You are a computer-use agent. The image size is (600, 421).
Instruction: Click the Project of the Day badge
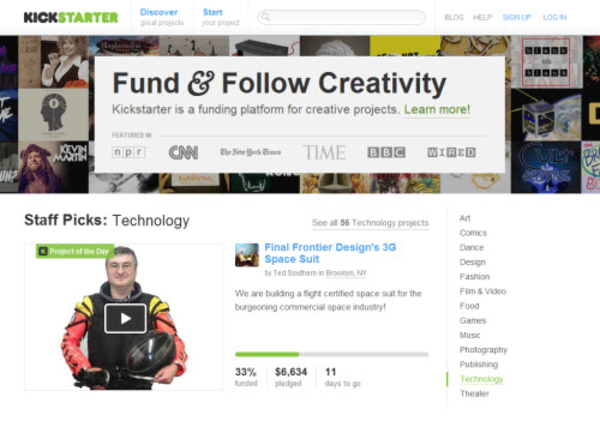click(x=75, y=251)
